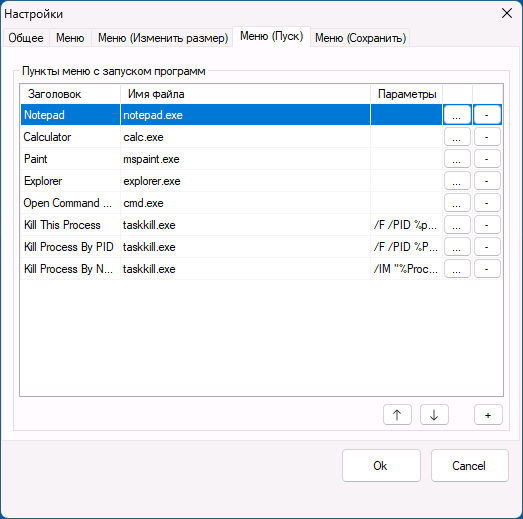Remove the Open Command row
523x519 pixels.
tap(487, 203)
